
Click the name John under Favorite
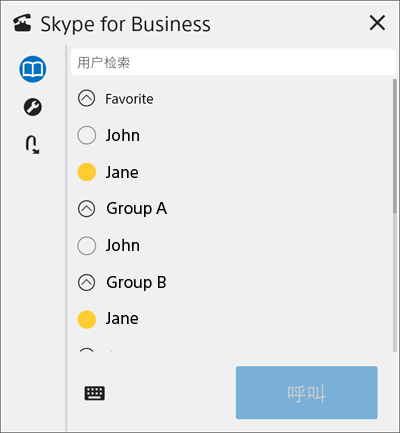coord(123,136)
